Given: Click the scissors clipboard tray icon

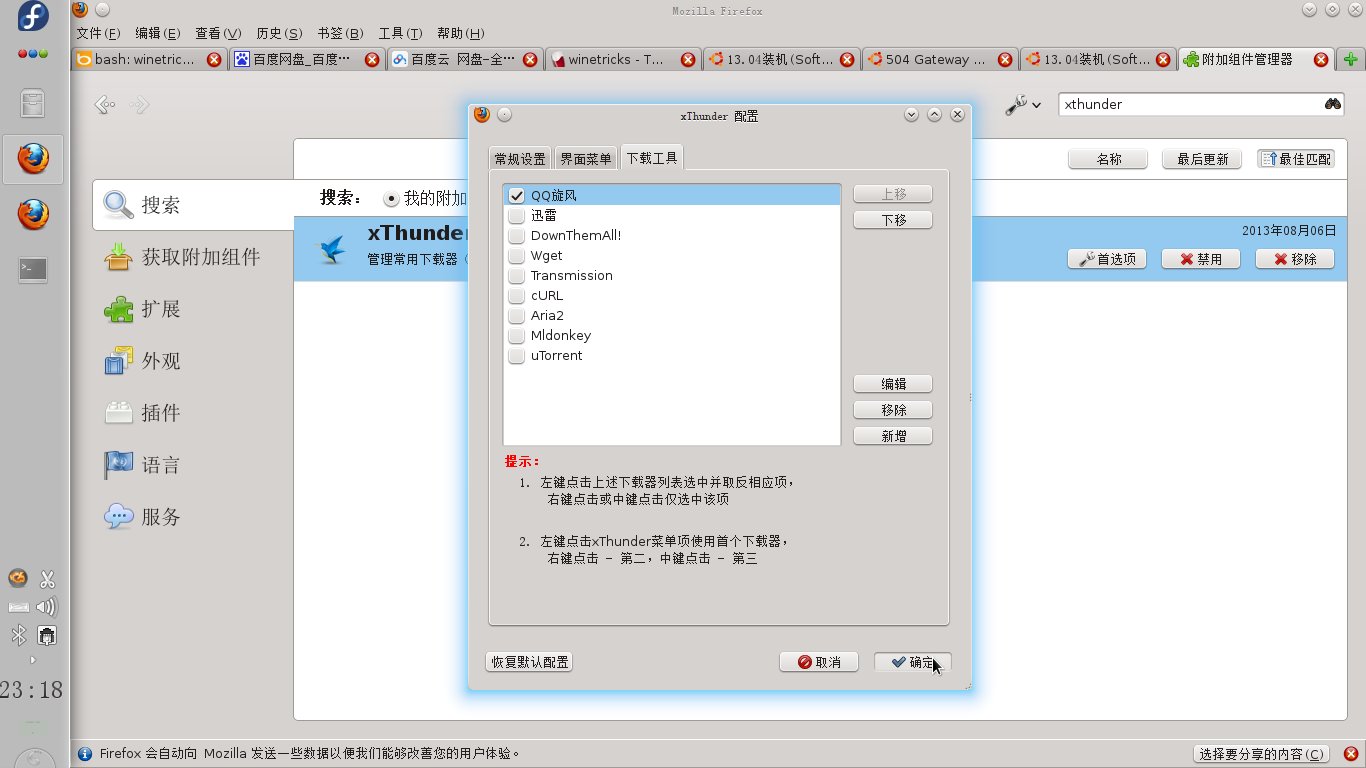Looking at the screenshot, I should point(46,579).
